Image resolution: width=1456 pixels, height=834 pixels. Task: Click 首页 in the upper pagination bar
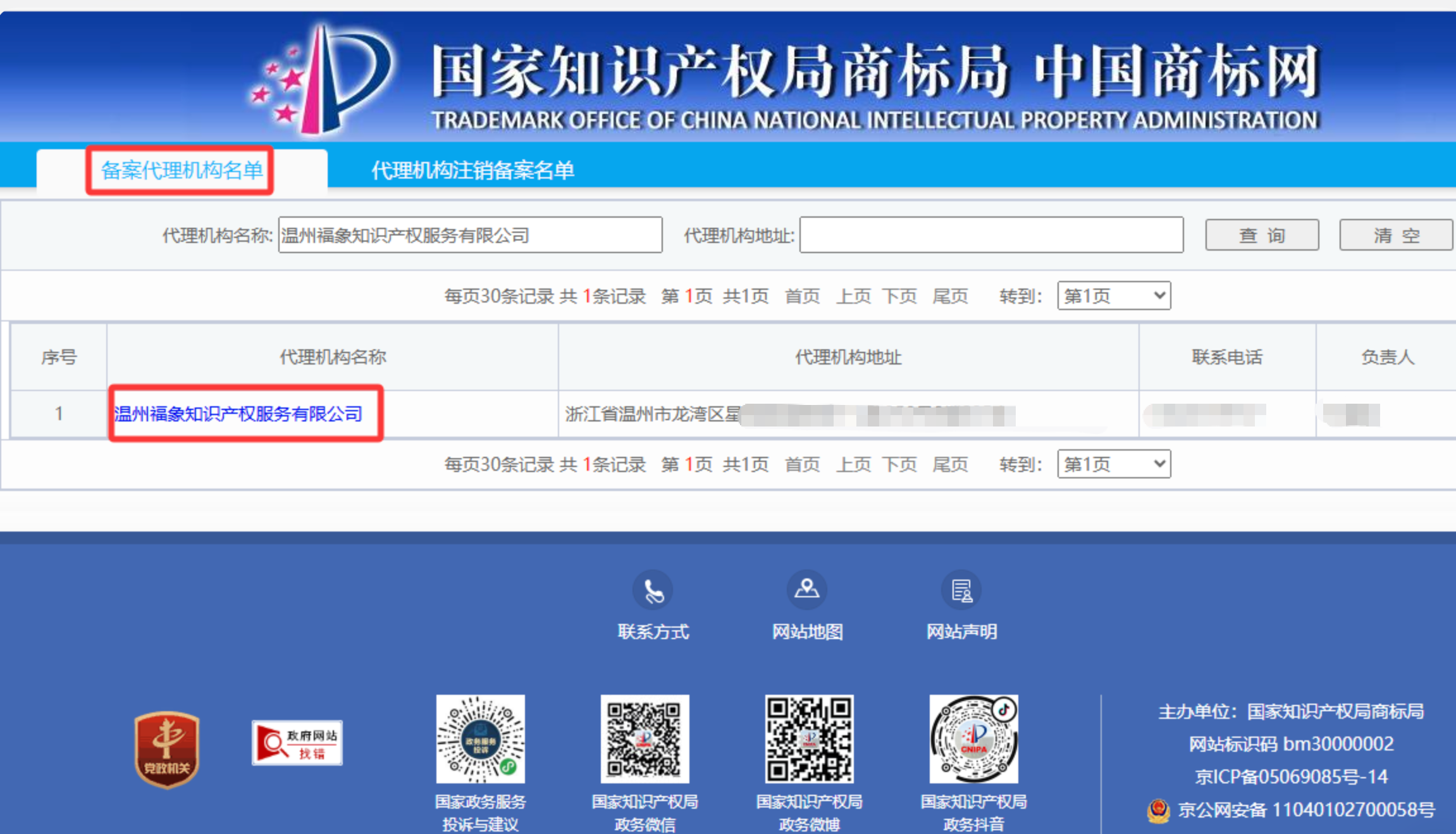tap(802, 296)
